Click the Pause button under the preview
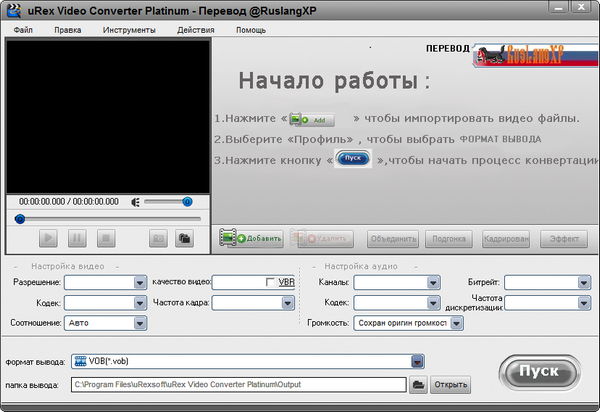The image size is (600, 412). [x=77, y=238]
